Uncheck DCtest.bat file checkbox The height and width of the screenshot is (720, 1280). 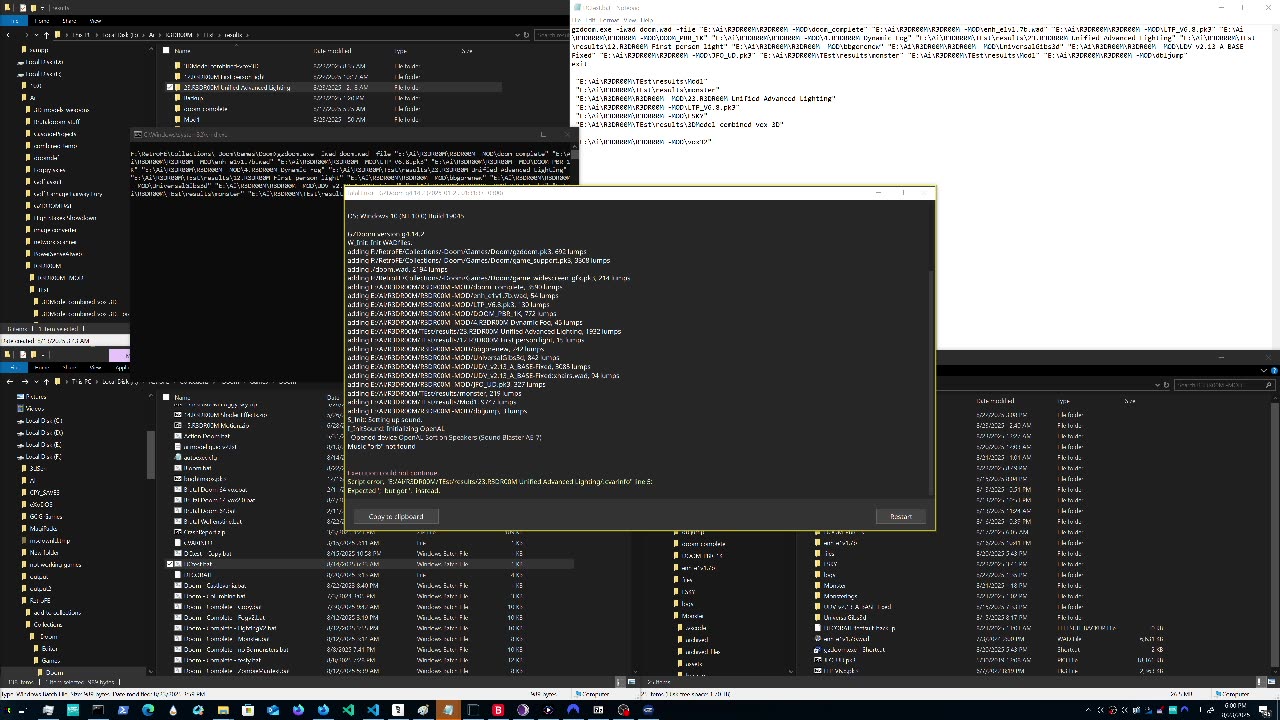170,564
